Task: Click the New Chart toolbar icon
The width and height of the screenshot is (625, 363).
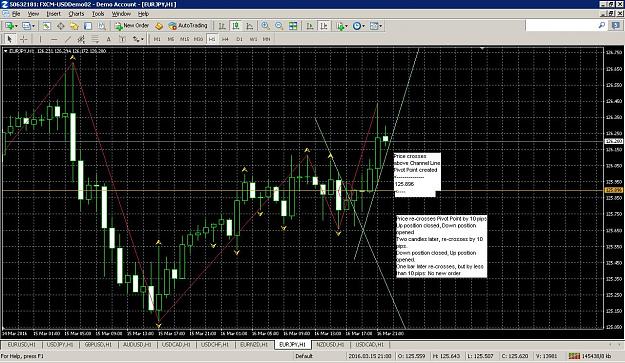Action: coord(10,26)
